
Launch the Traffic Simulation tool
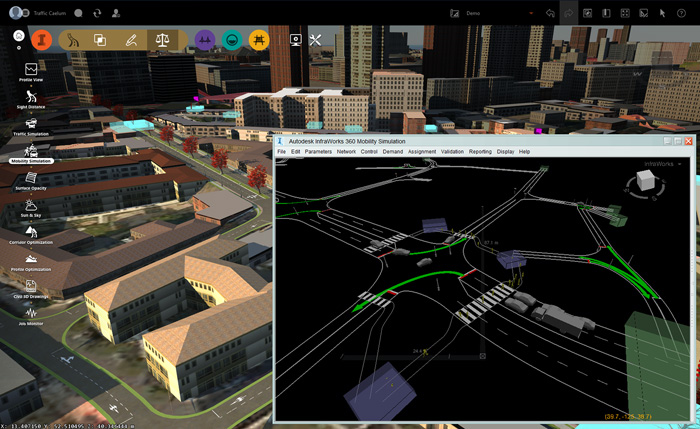point(32,124)
